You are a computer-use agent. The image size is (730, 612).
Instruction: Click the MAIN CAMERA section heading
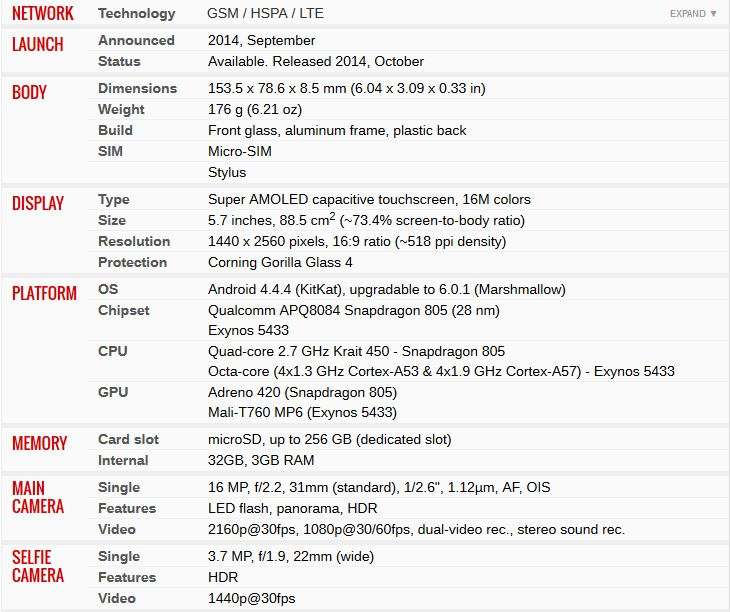(x=38, y=498)
